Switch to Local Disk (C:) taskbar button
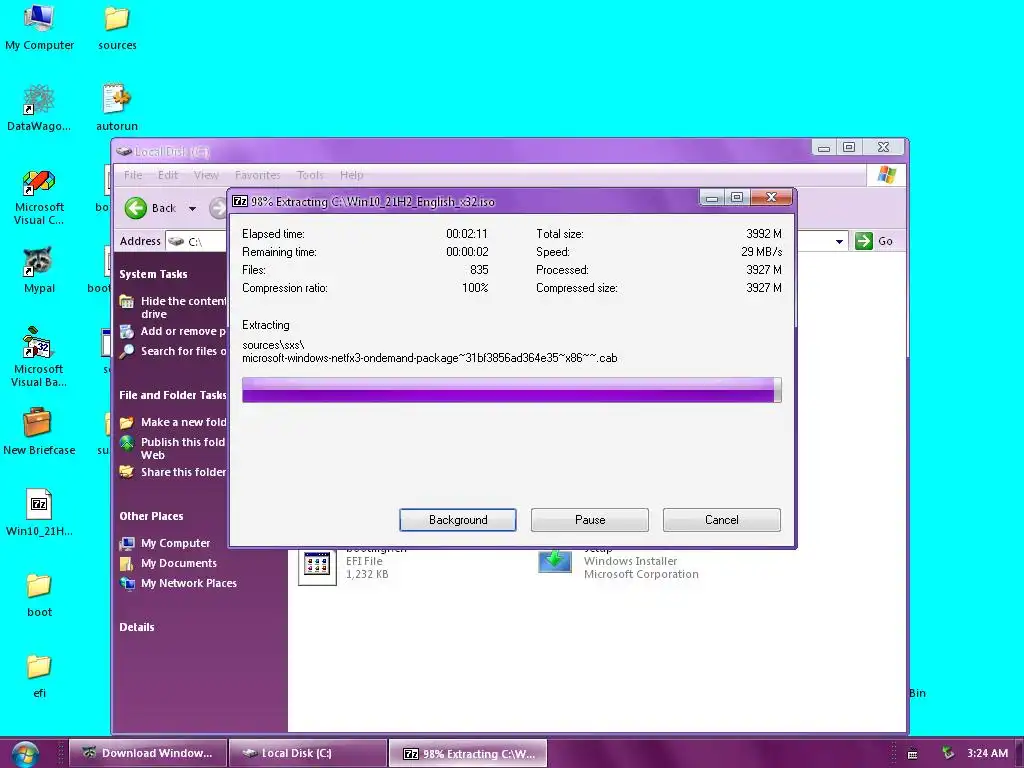Image resolution: width=1024 pixels, height=768 pixels. pyautogui.click(x=308, y=753)
